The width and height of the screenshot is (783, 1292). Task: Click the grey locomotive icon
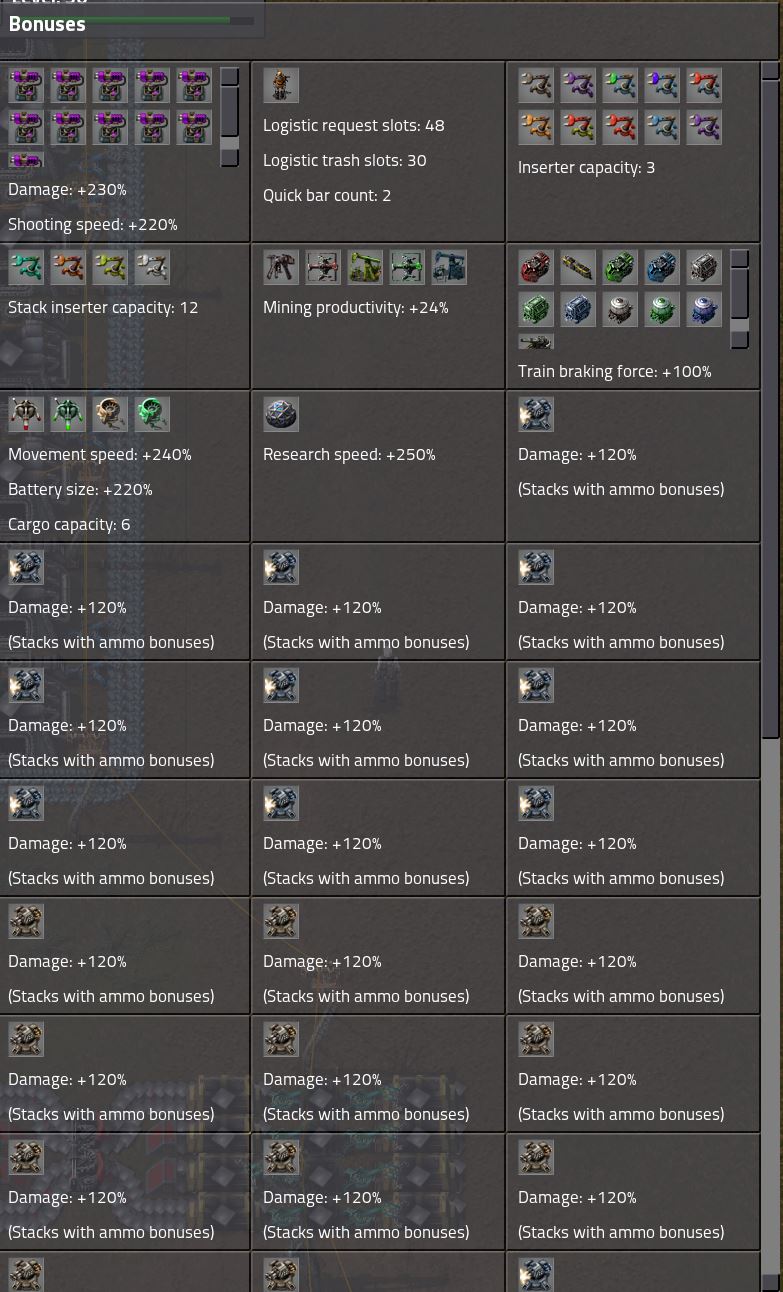704,268
